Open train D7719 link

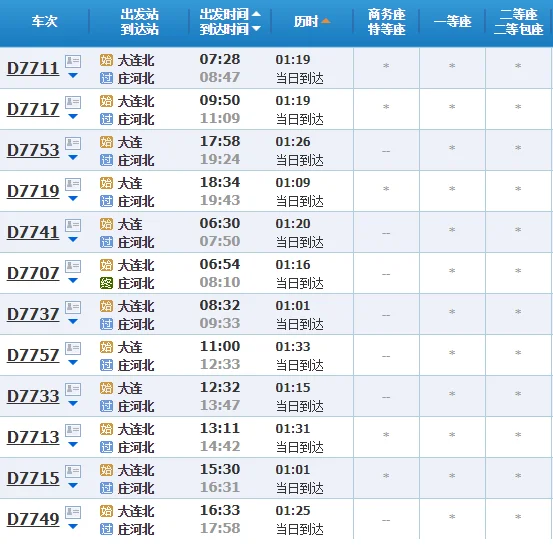33,191
